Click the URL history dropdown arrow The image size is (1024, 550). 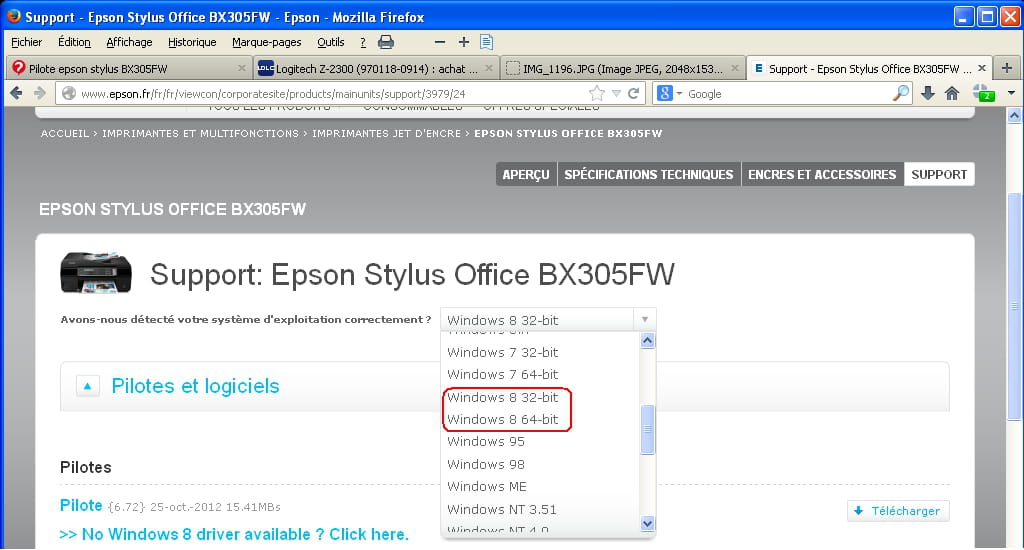point(616,93)
